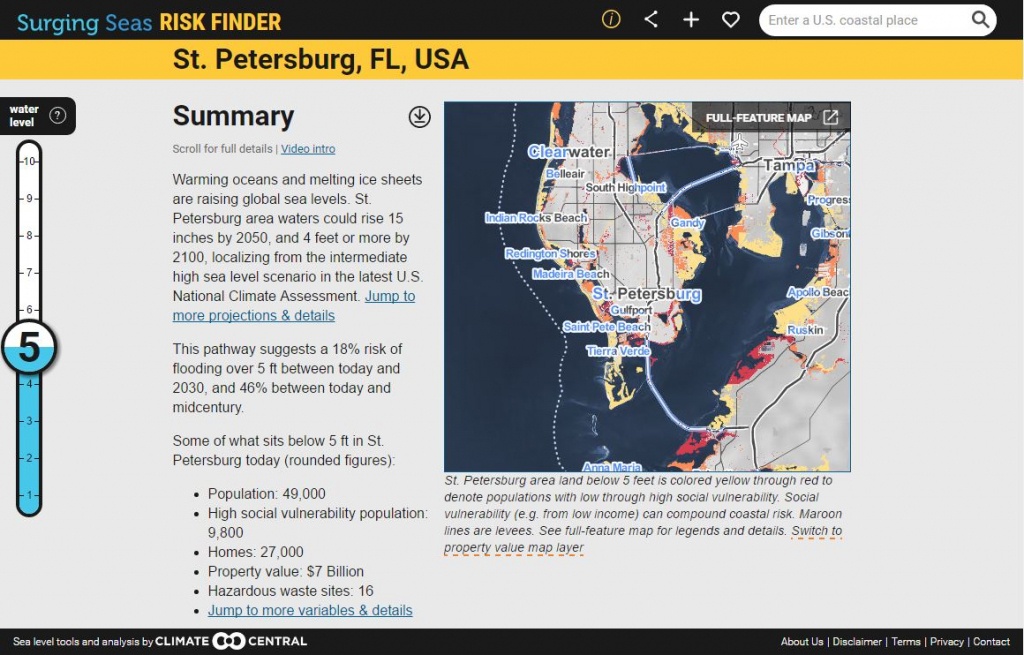Image resolution: width=1024 pixels, height=655 pixels.
Task: Click the heart favorite icon
Action: pyautogui.click(x=731, y=20)
